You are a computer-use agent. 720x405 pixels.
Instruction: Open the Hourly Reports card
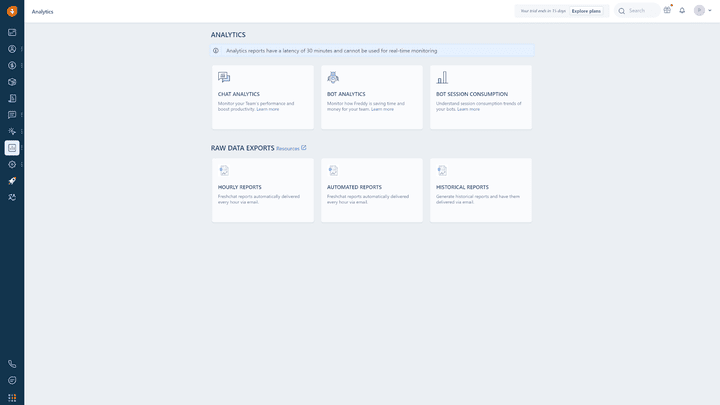click(x=262, y=189)
